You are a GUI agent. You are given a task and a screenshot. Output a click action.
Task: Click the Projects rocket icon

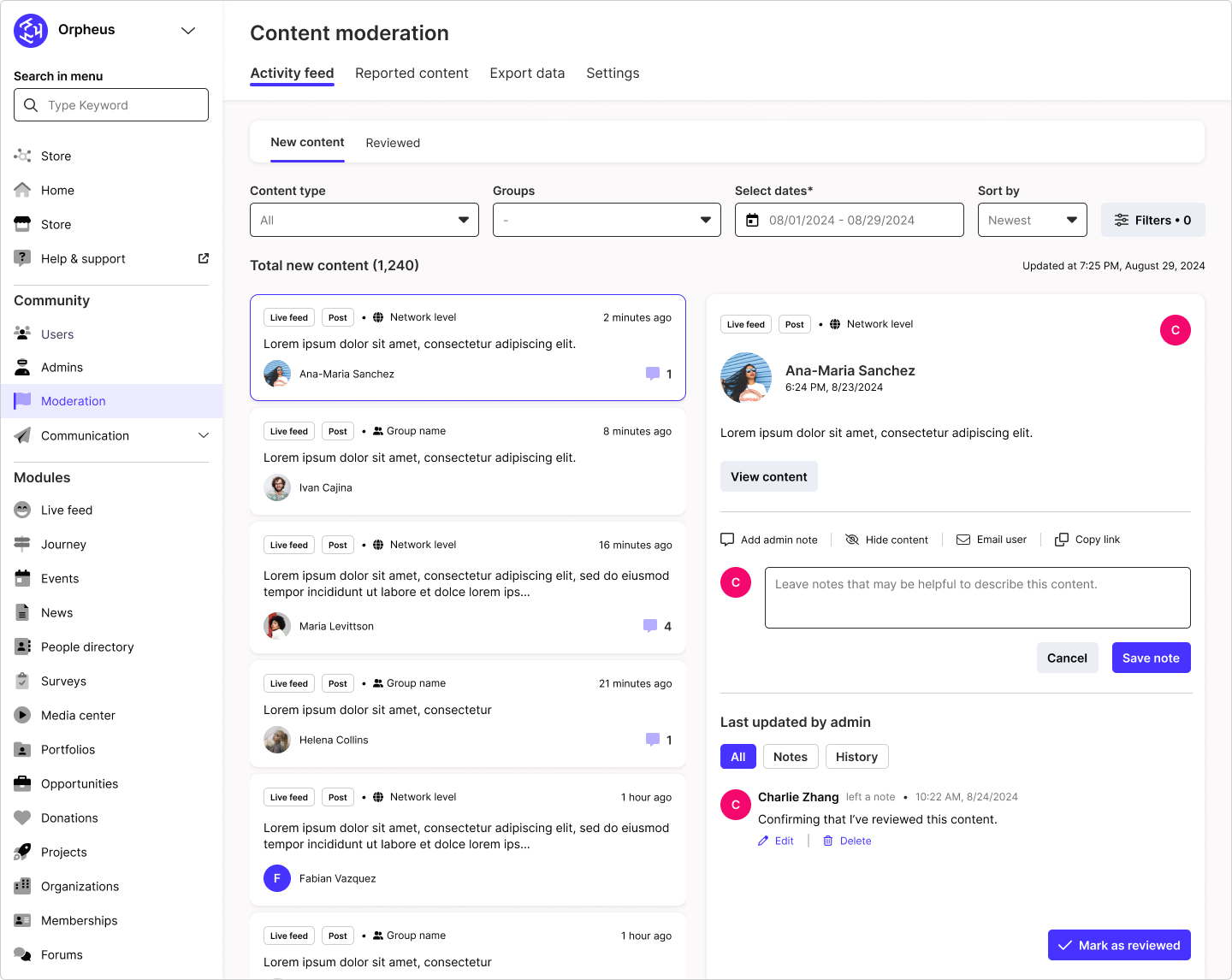click(x=22, y=852)
